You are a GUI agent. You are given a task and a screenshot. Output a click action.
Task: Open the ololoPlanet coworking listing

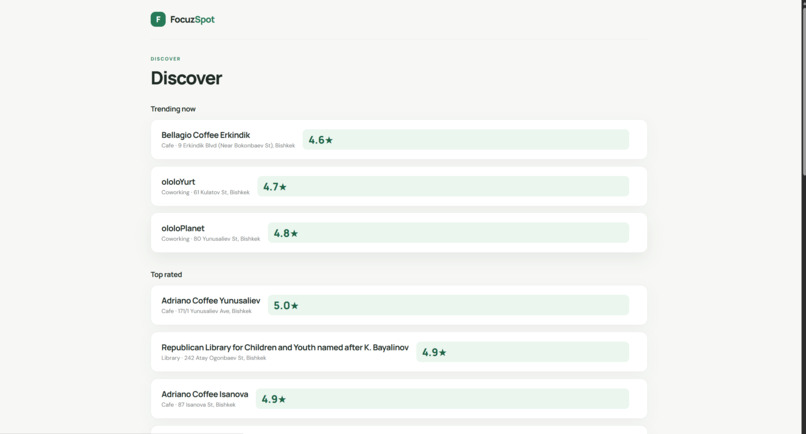(399, 233)
